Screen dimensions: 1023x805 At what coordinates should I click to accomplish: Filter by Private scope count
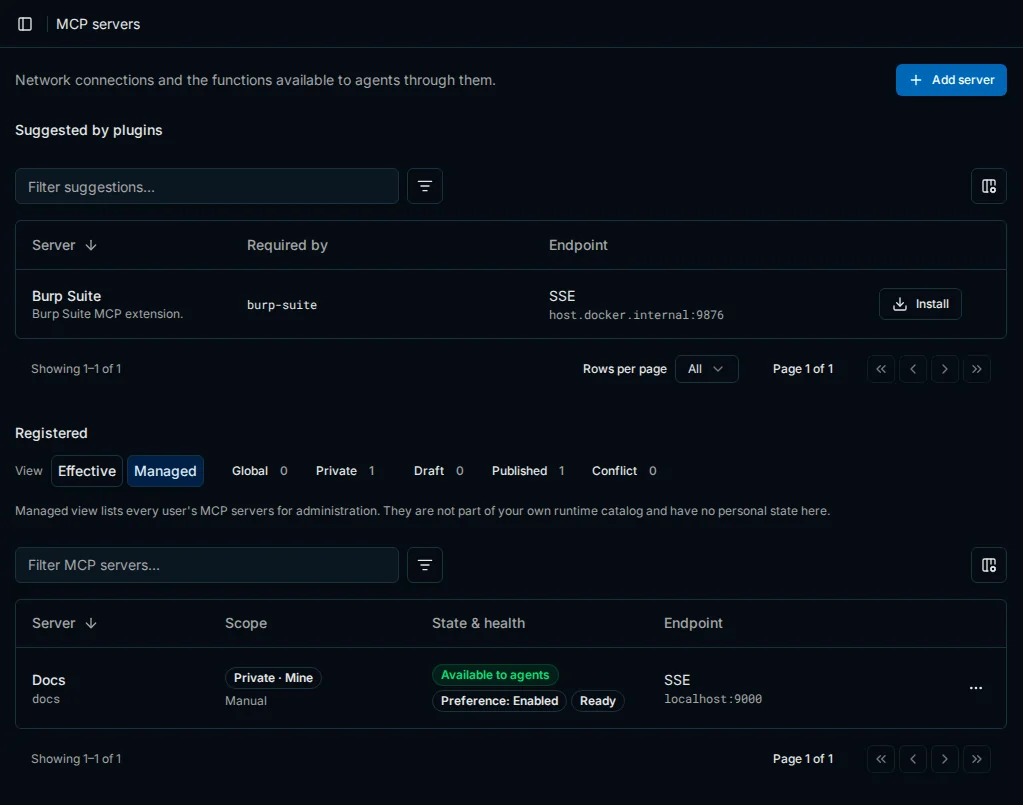pyautogui.click(x=345, y=471)
